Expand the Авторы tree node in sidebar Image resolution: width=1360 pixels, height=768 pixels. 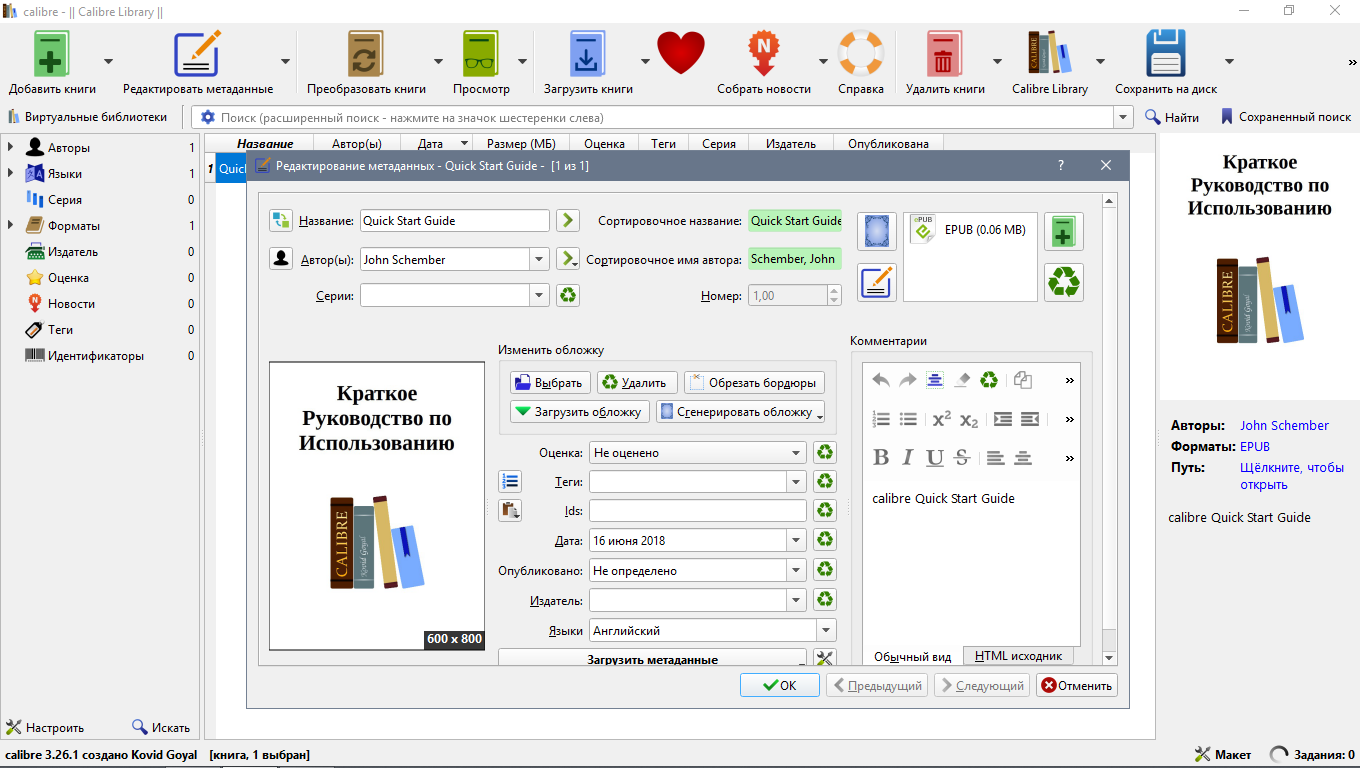tap(10, 147)
